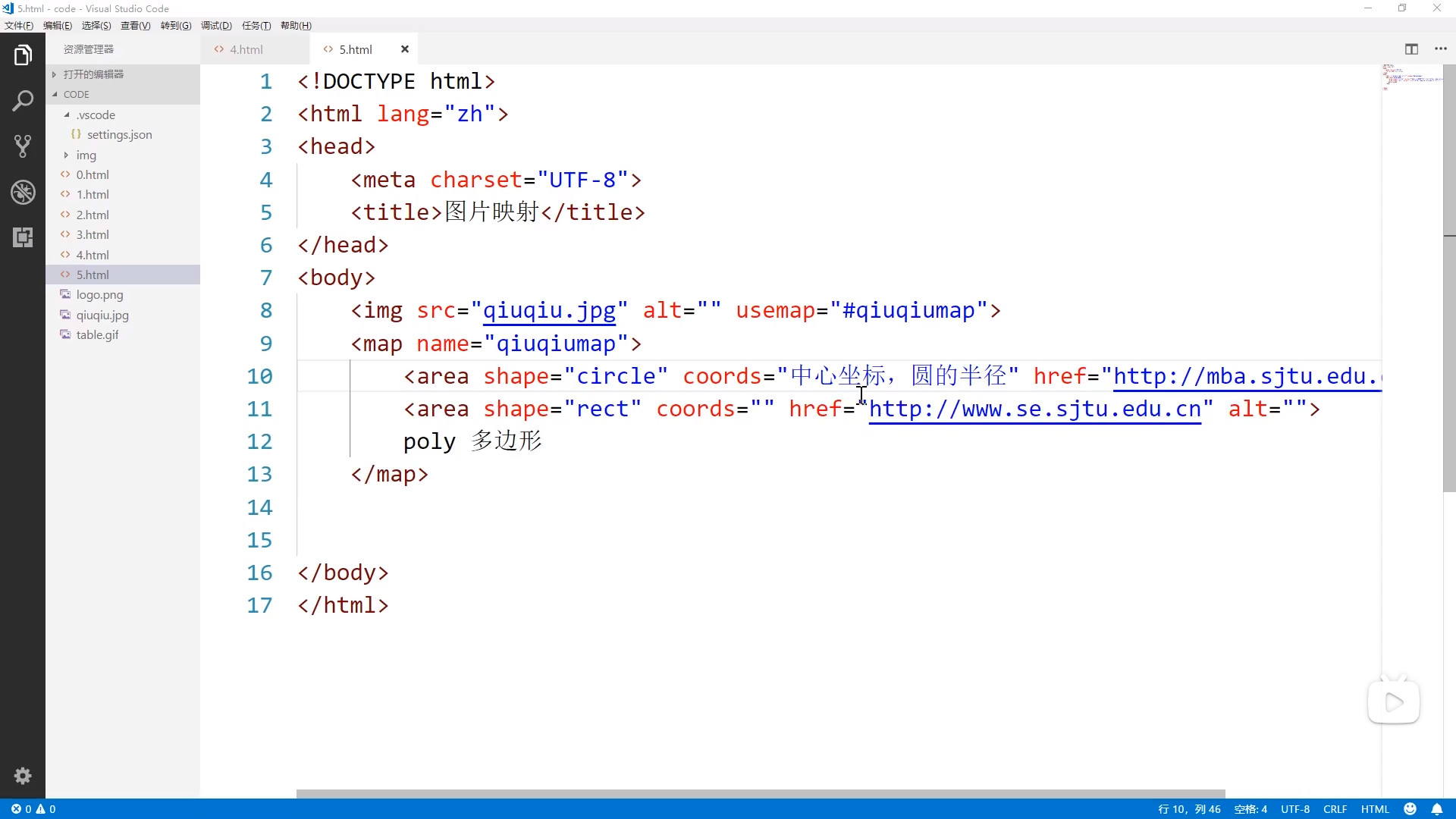Open the Source Control view icon

23,146
